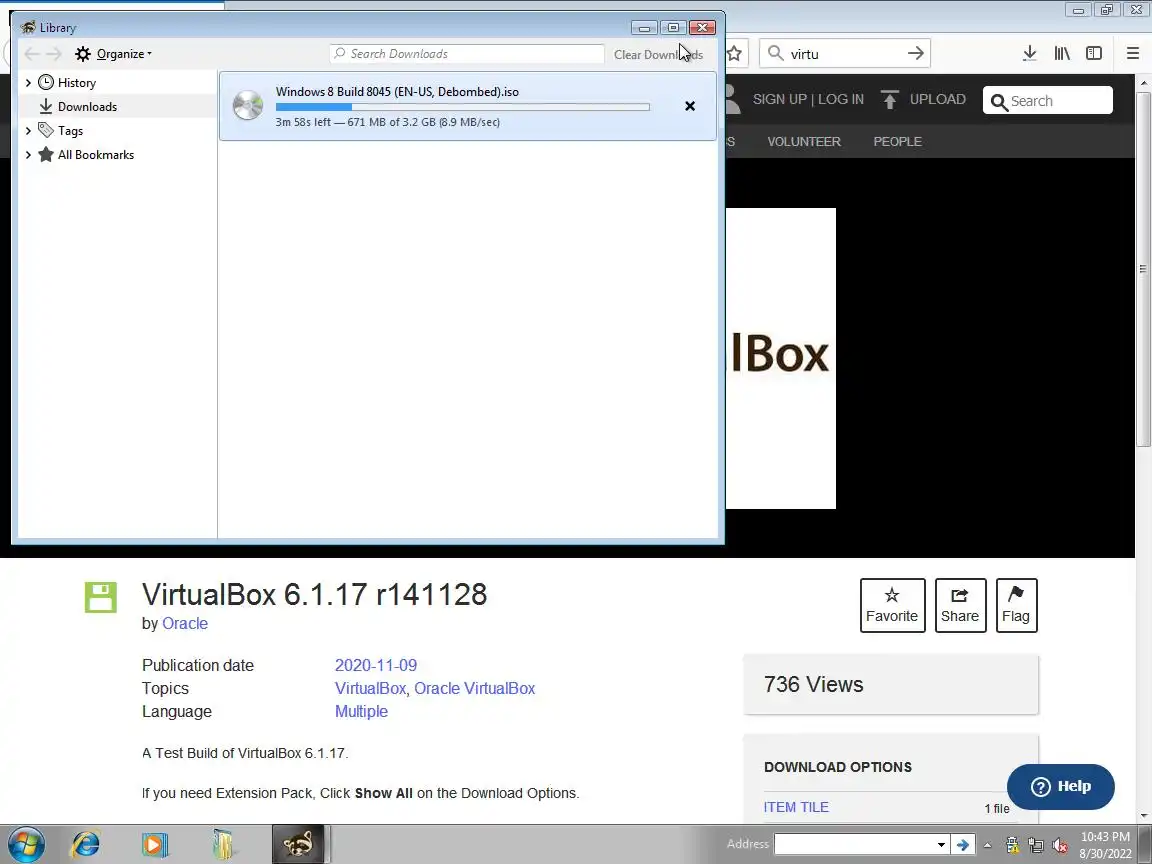The width and height of the screenshot is (1152, 864).
Task: Expand All Bookmarks tree item
Action: (x=28, y=154)
